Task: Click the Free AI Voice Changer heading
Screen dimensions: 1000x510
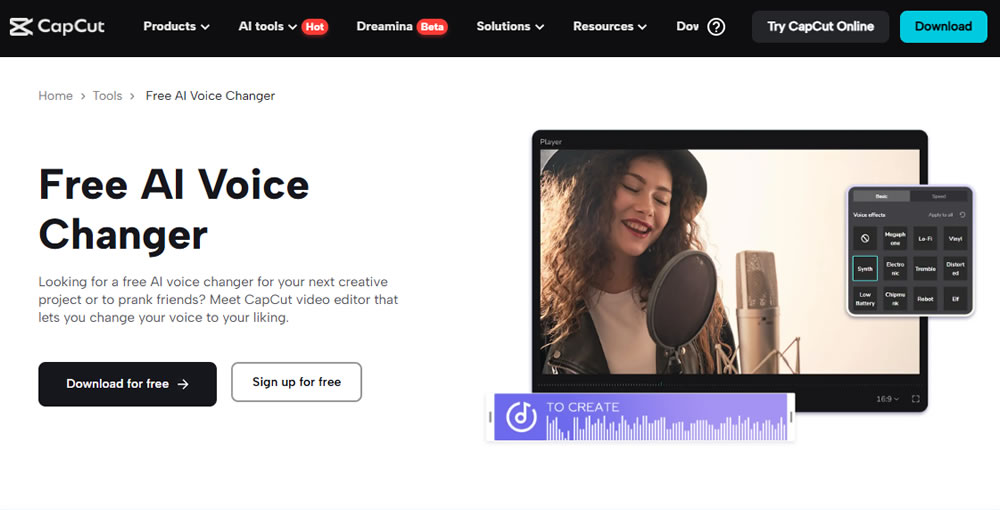Action: pos(174,209)
